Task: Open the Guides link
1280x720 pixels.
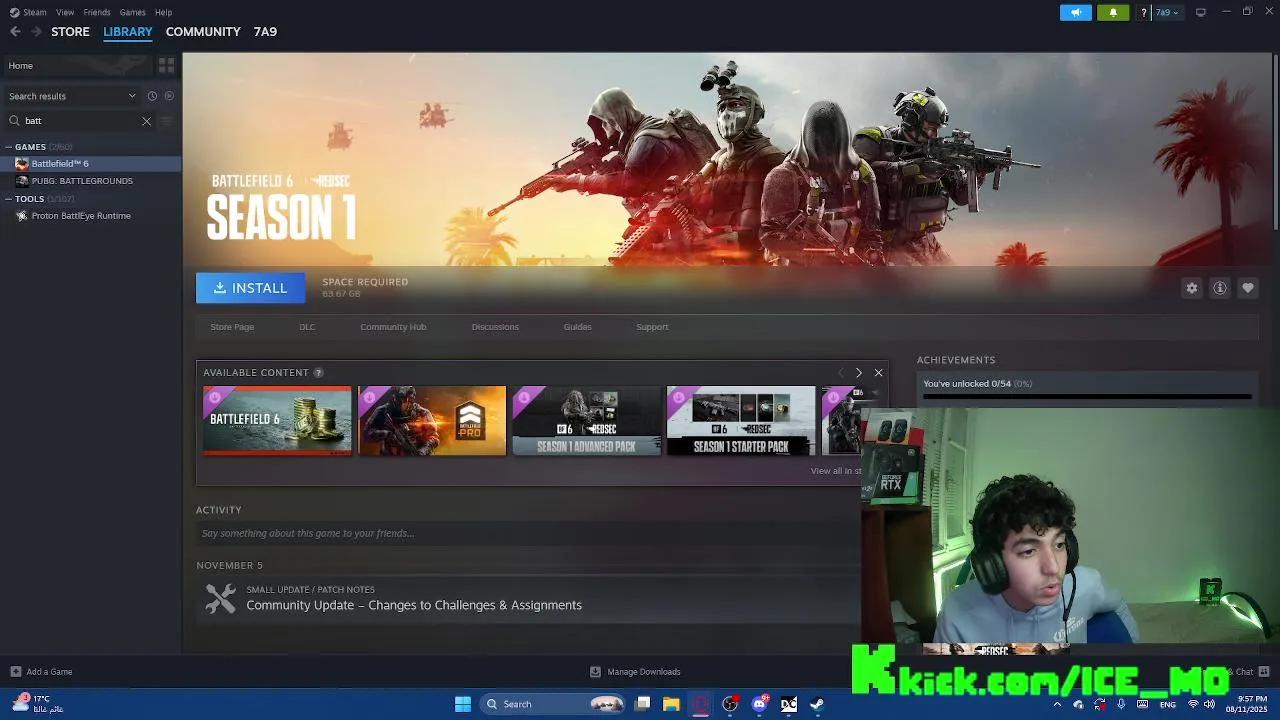Action: tap(577, 327)
